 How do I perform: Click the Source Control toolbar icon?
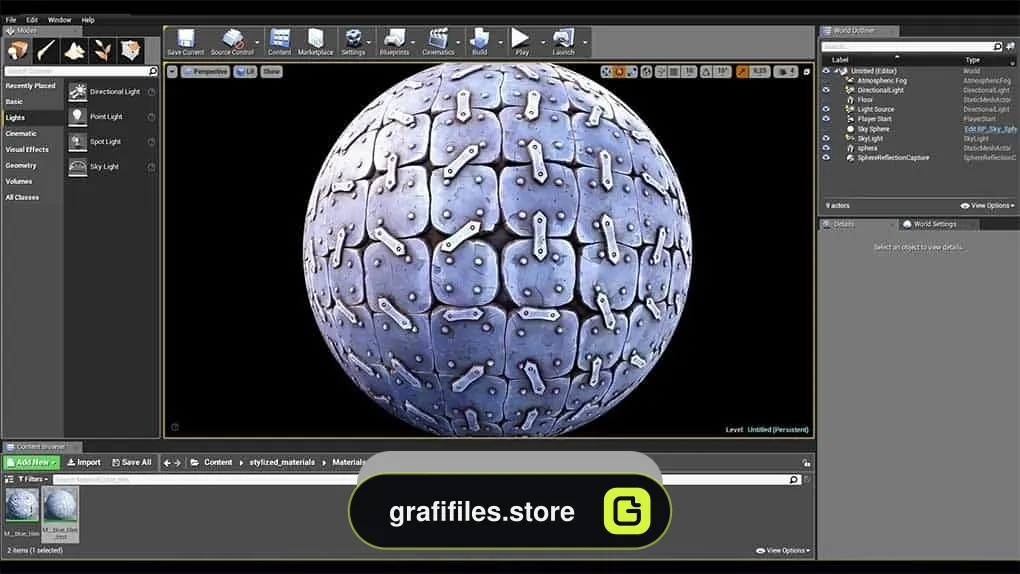[x=232, y=39]
